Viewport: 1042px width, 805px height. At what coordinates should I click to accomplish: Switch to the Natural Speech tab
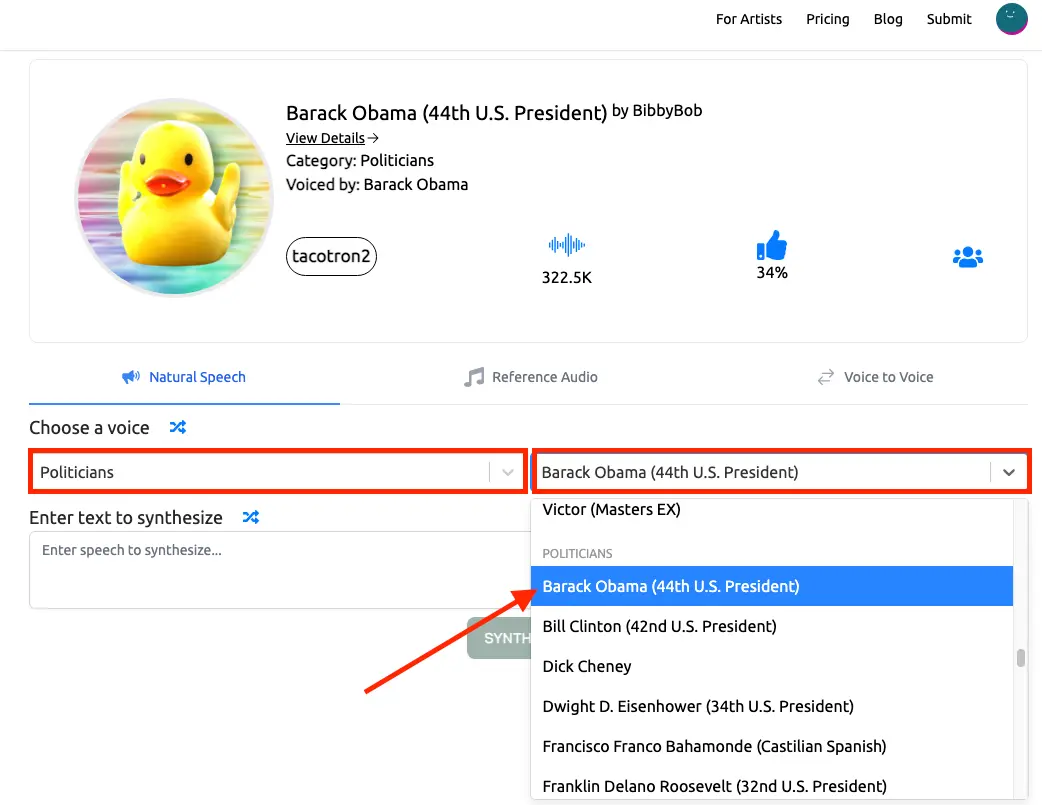pos(184,377)
